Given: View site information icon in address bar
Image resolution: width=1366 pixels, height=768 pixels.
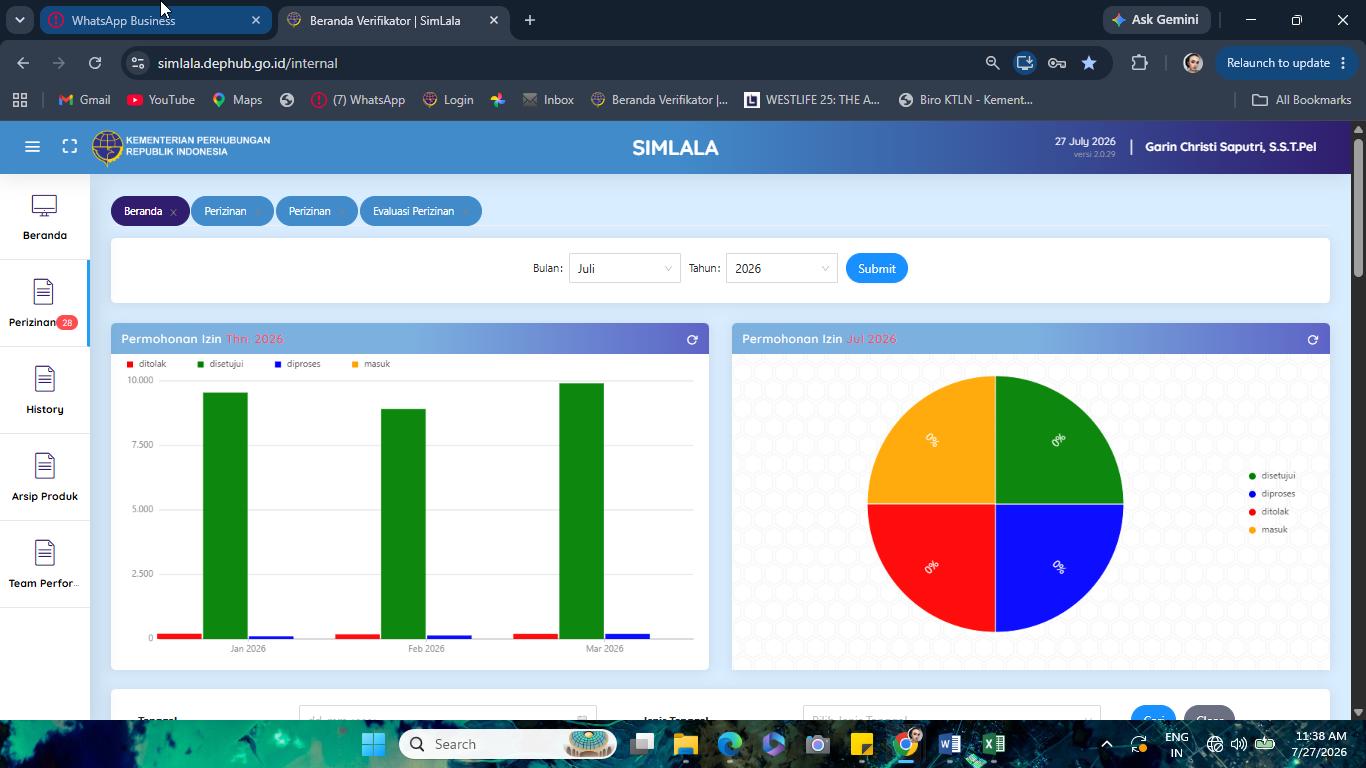Looking at the screenshot, I should click(138, 63).
